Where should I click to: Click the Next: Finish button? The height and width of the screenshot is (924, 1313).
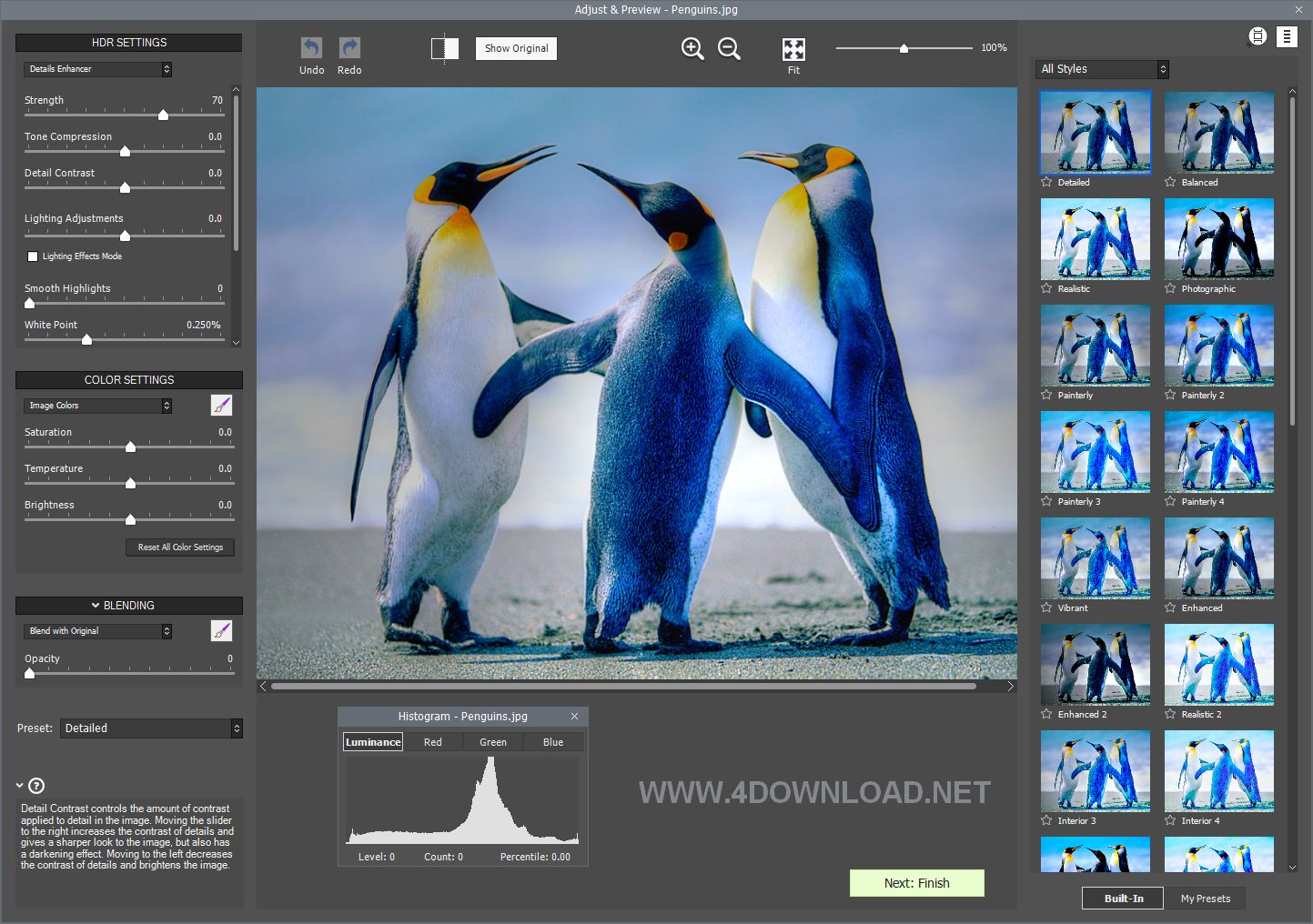click(x=917, y=883)
